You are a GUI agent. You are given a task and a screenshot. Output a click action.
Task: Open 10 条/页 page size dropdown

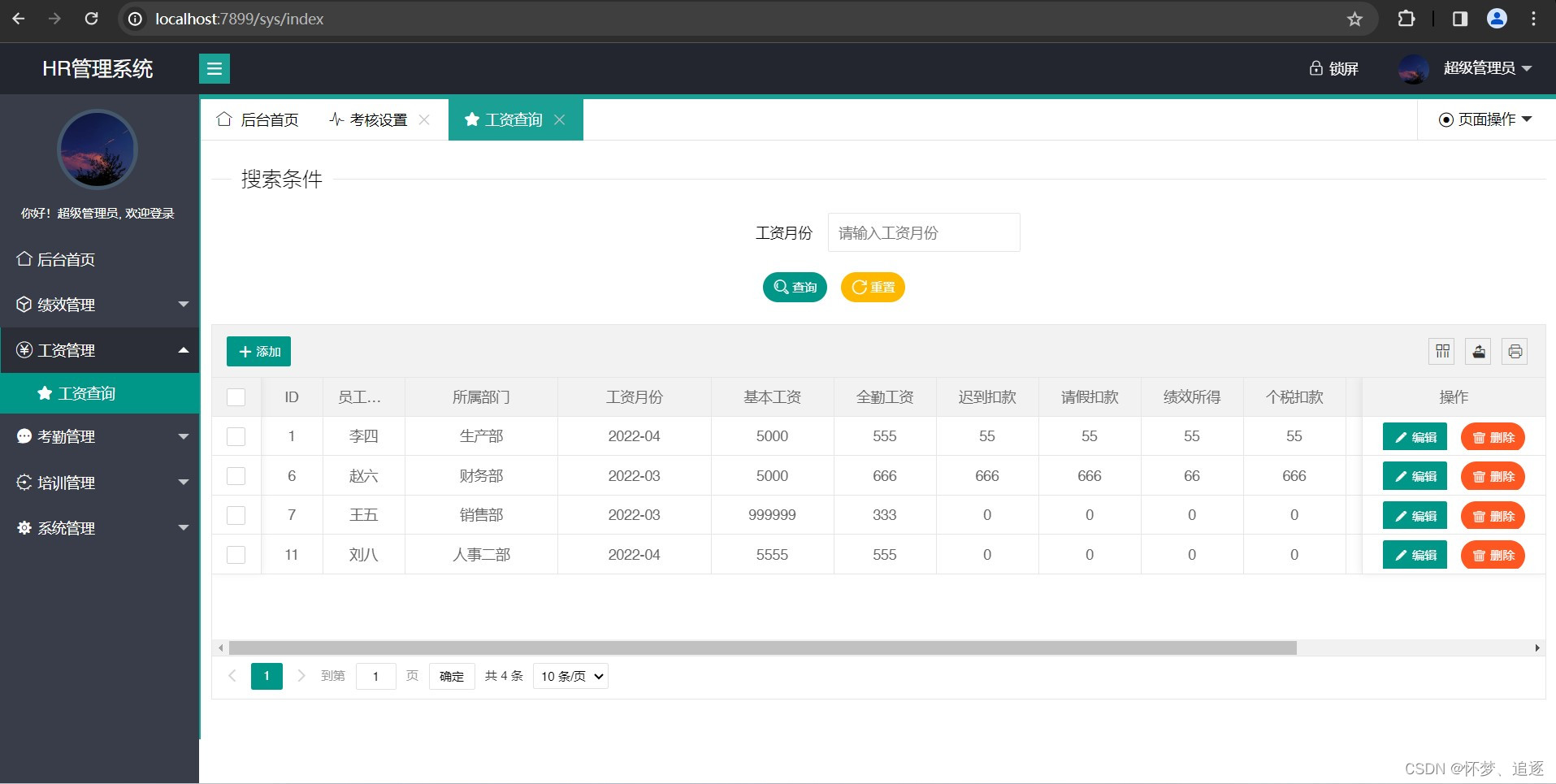click(x=570, y=676)
